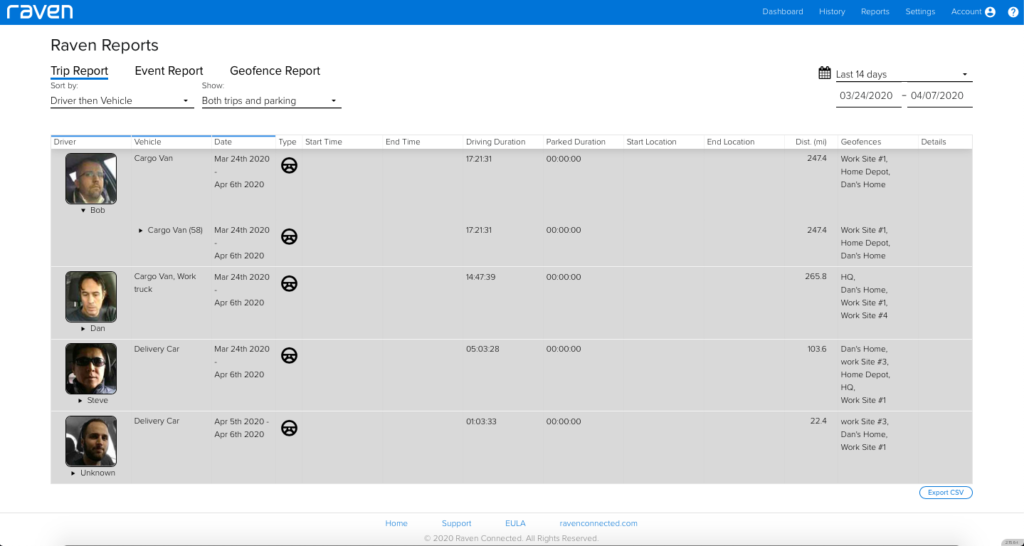This screenshot has height=546, width=1024.
Task: Click steering wheel icon in Cargo Van (58) row
Action: (x=289, y=236)
